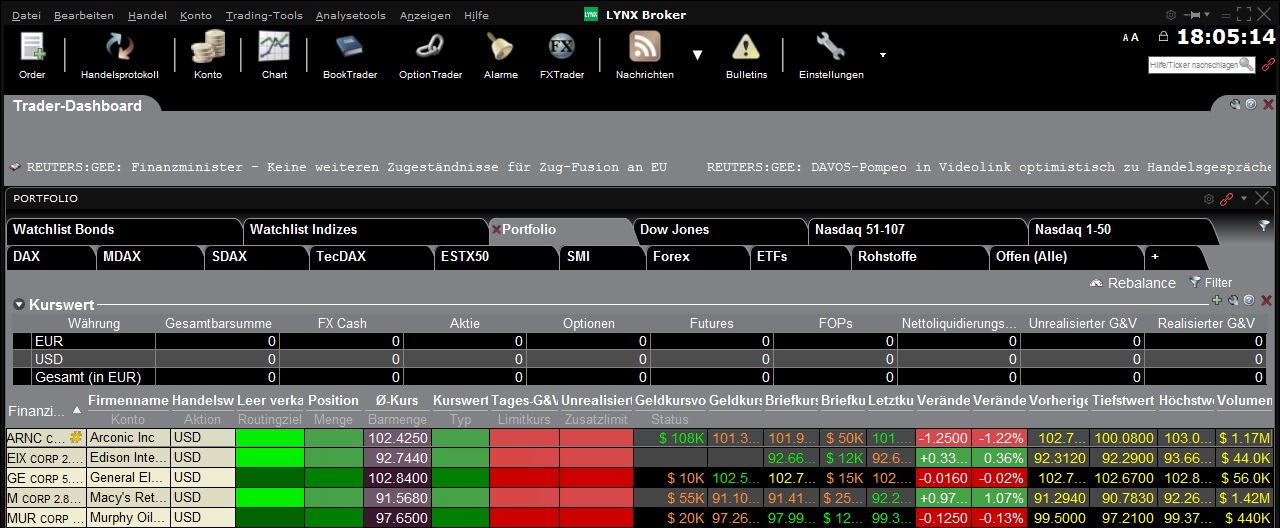Image resolution: width=1280 pixels, height=528 pixels.
Task: Click the Hilfe/Ticker nachschlagen search field
Action: coord(1194,64)
